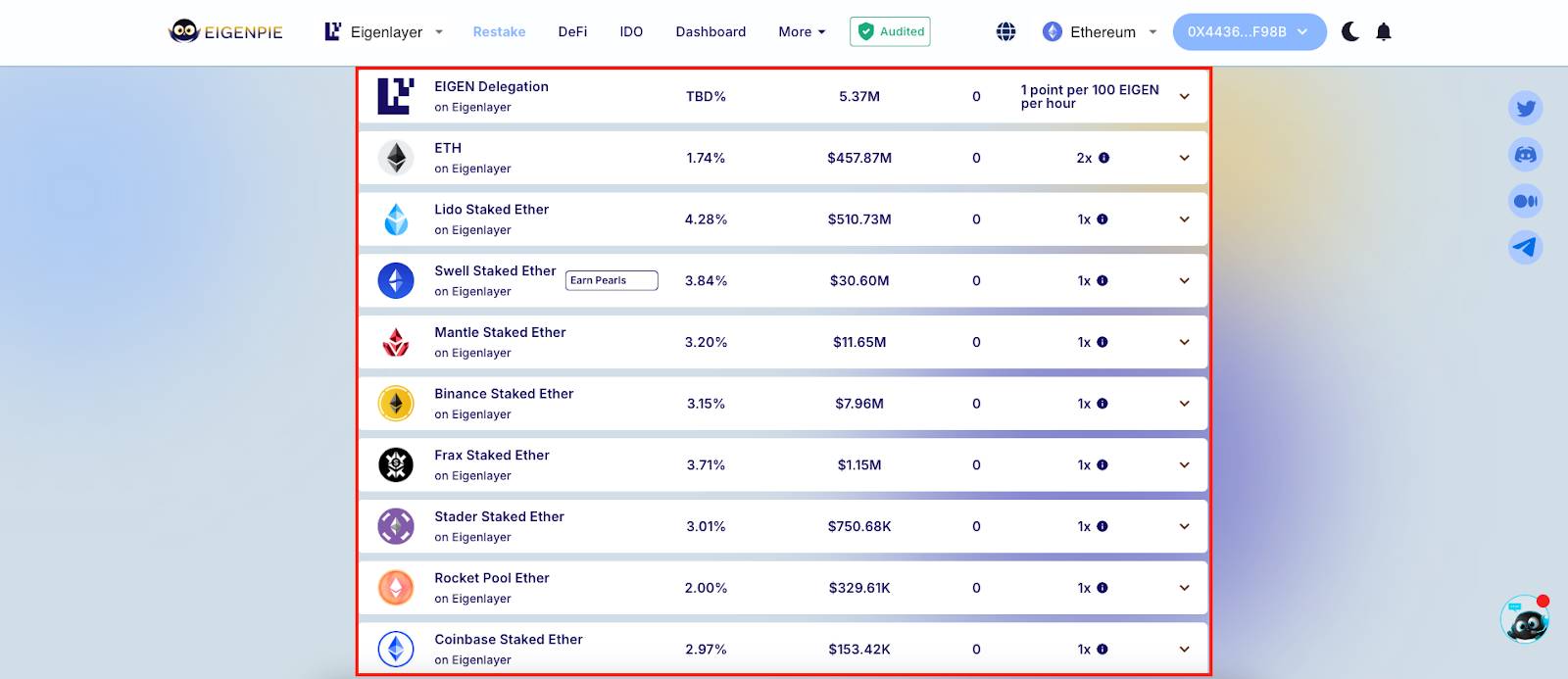
Task: Click the Rocket Pool Ether icon
Action: coord(396,588)
